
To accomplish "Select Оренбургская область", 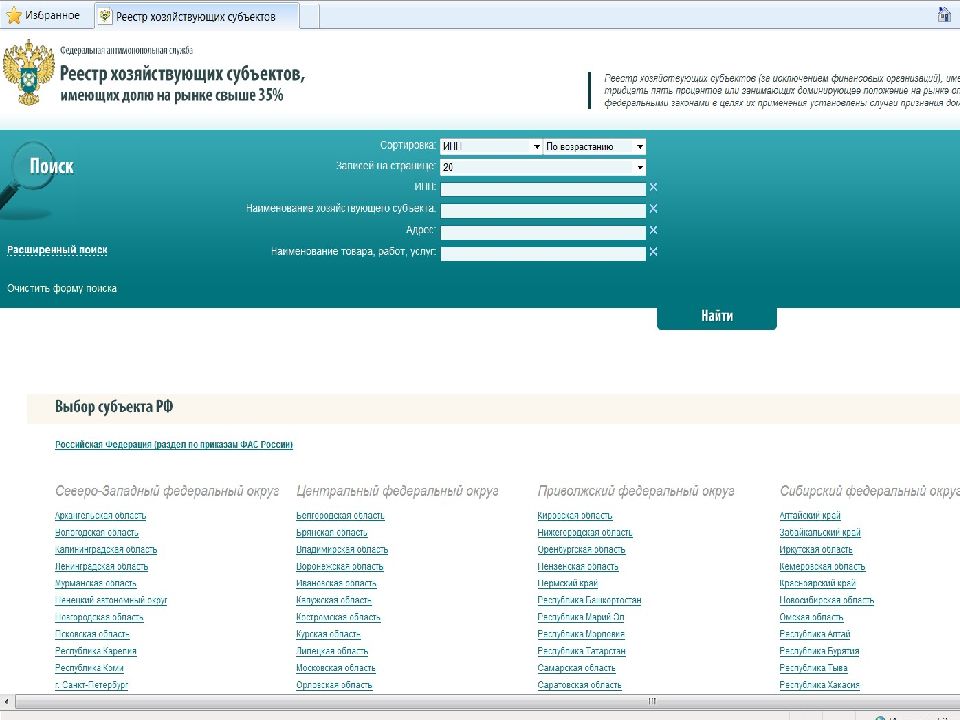I will 582,550.
